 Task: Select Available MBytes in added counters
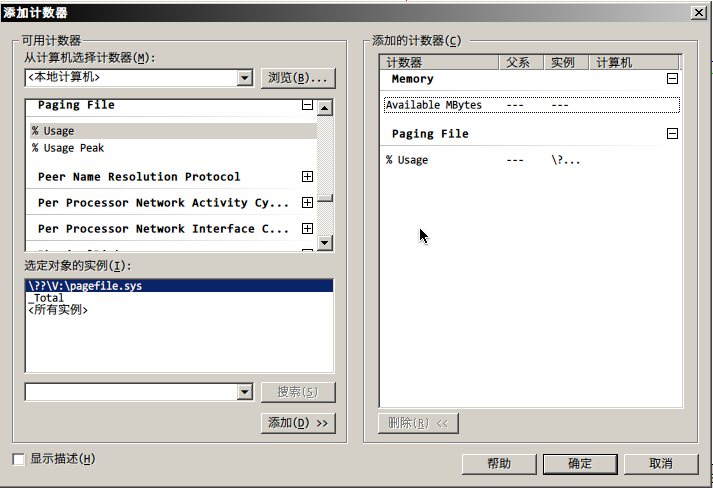pos(434,105)
